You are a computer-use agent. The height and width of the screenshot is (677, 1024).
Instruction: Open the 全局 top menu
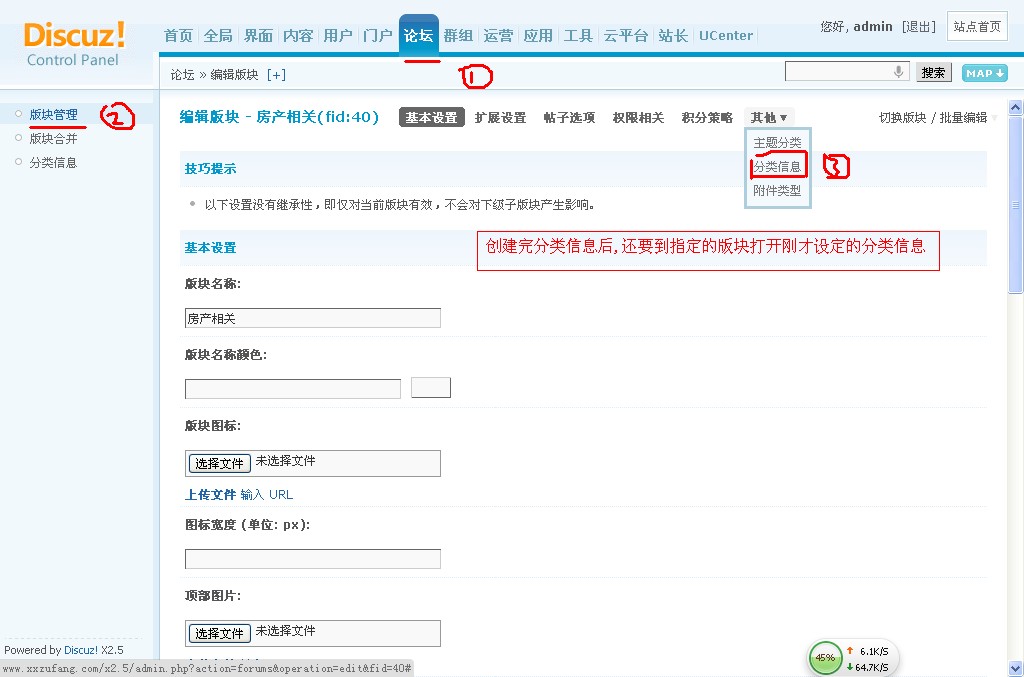click(x=218, y=35)
